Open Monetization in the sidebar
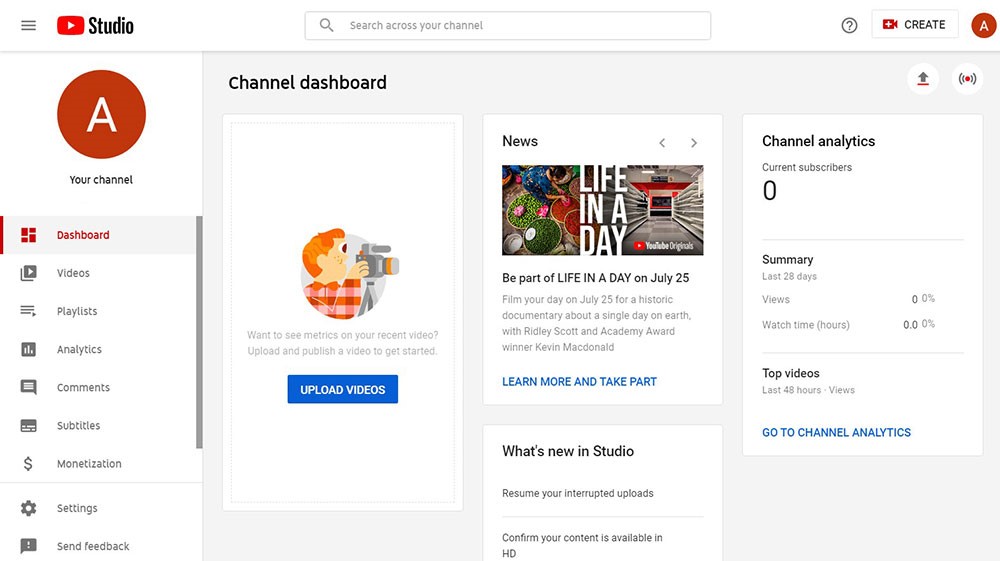Screen dimensions: 1000x561 point(98,463)
